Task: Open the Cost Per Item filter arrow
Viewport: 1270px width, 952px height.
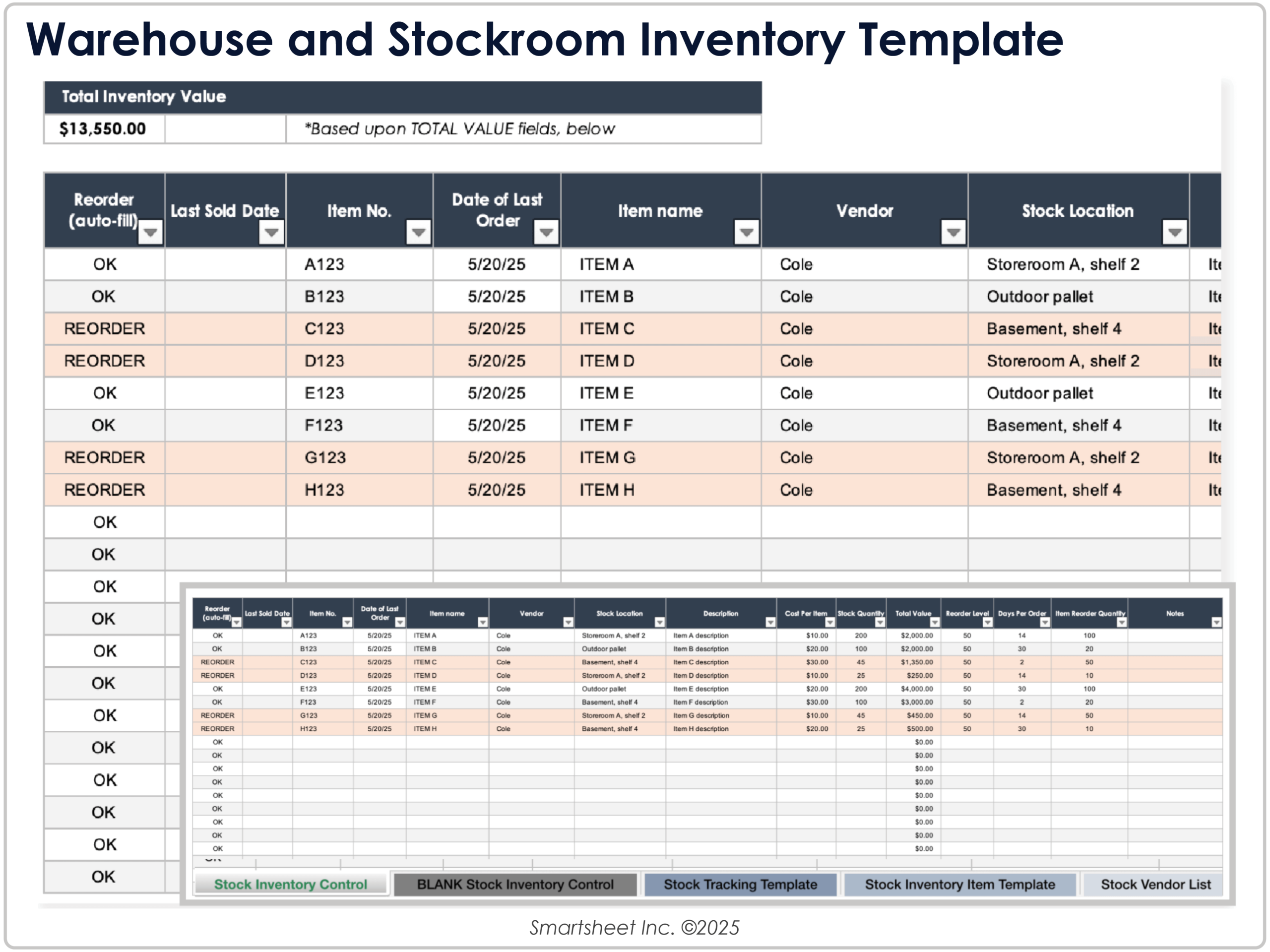Action: pos(831,622)
